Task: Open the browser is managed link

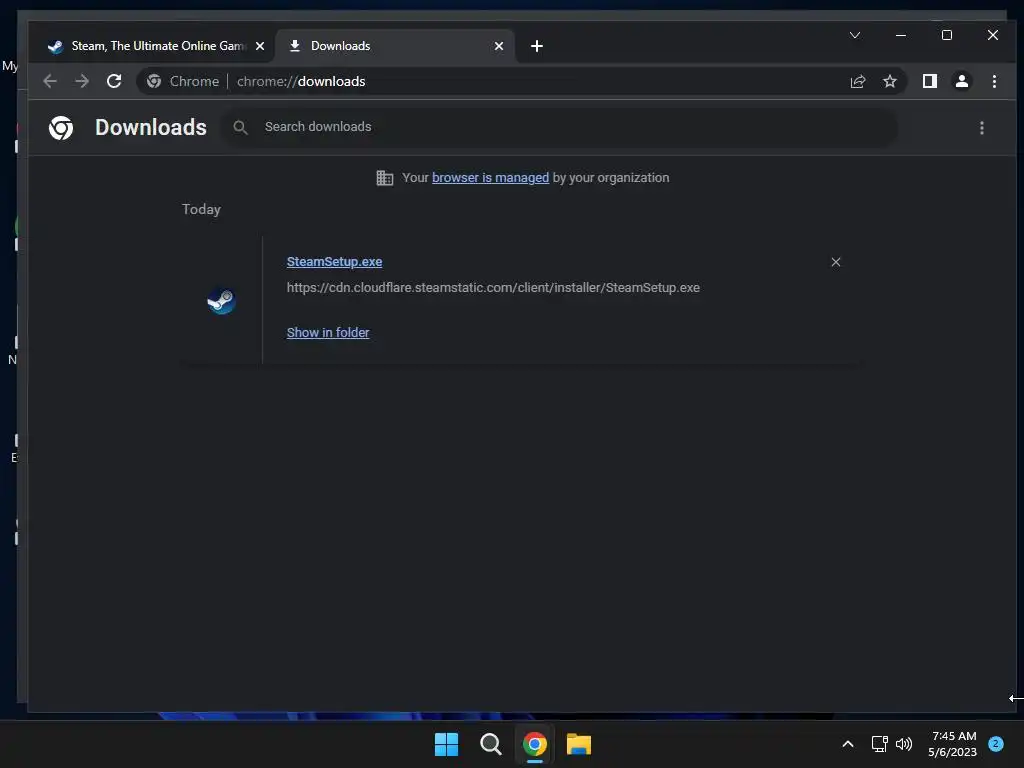Action: tap(490, 178)
